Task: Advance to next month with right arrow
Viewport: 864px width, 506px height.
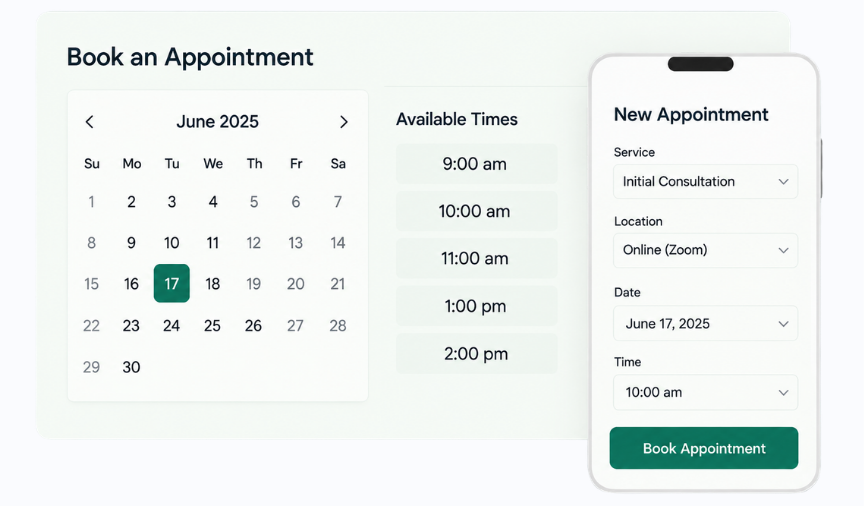Action: coord(344,122)
